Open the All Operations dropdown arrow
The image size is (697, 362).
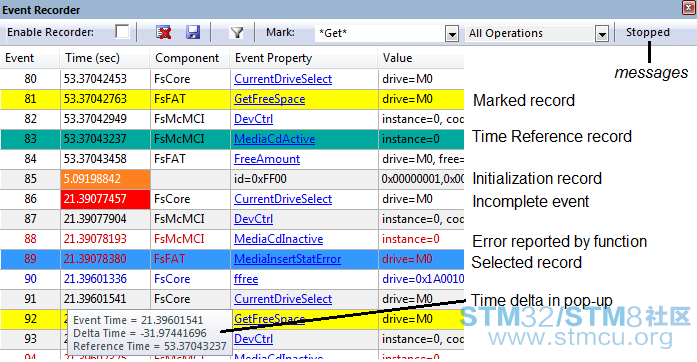pyautogui.click(x=602, y=34)
